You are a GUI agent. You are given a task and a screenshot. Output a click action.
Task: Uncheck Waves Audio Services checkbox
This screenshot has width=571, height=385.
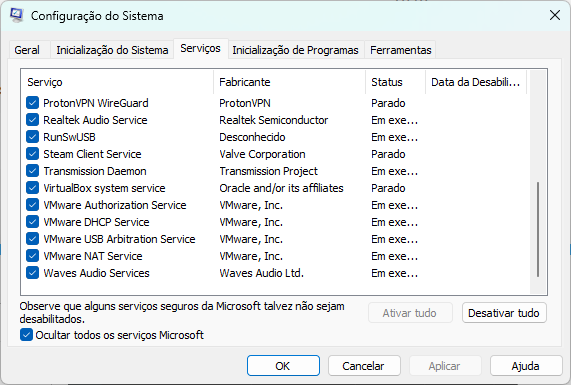tap(32, 273)
